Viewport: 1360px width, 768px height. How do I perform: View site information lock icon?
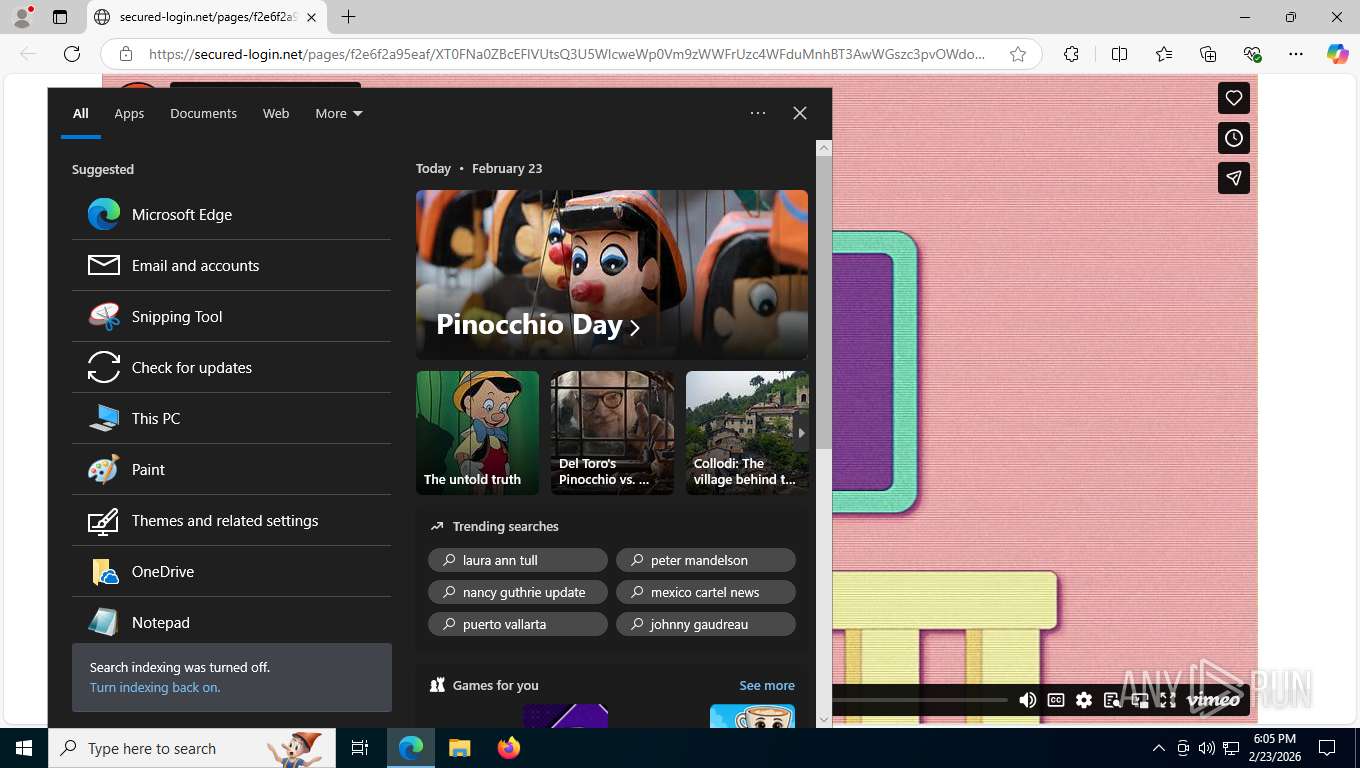(126, 54)
